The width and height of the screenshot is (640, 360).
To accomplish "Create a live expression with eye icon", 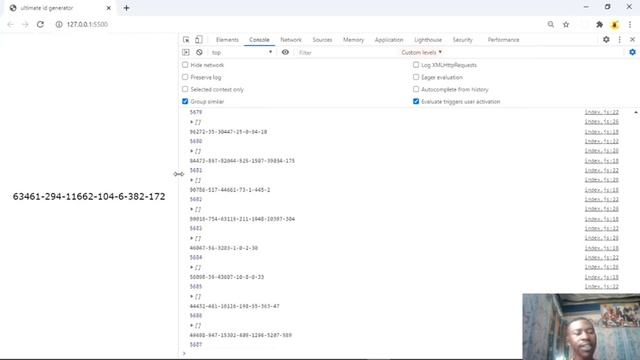I will (x=285, y=52).
